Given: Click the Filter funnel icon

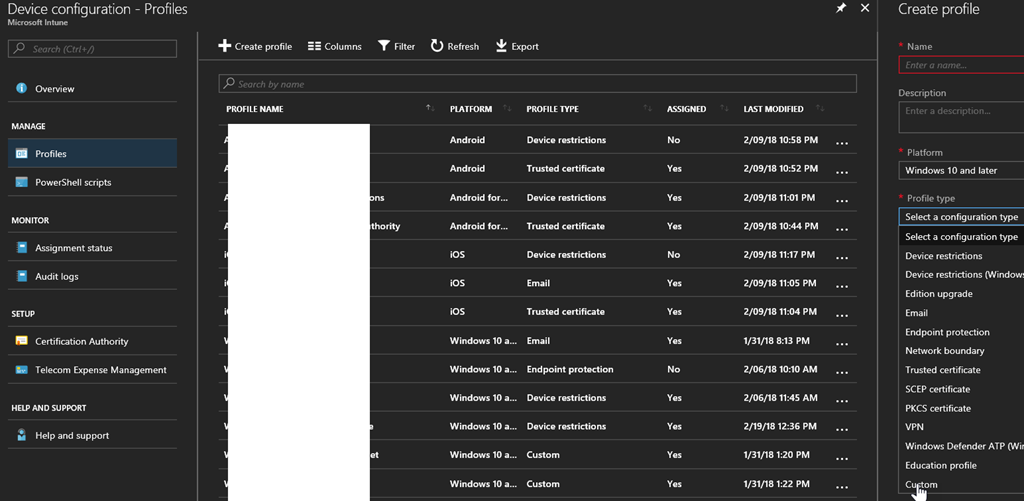Looking at the screenshot, I should tap(384, 46).
